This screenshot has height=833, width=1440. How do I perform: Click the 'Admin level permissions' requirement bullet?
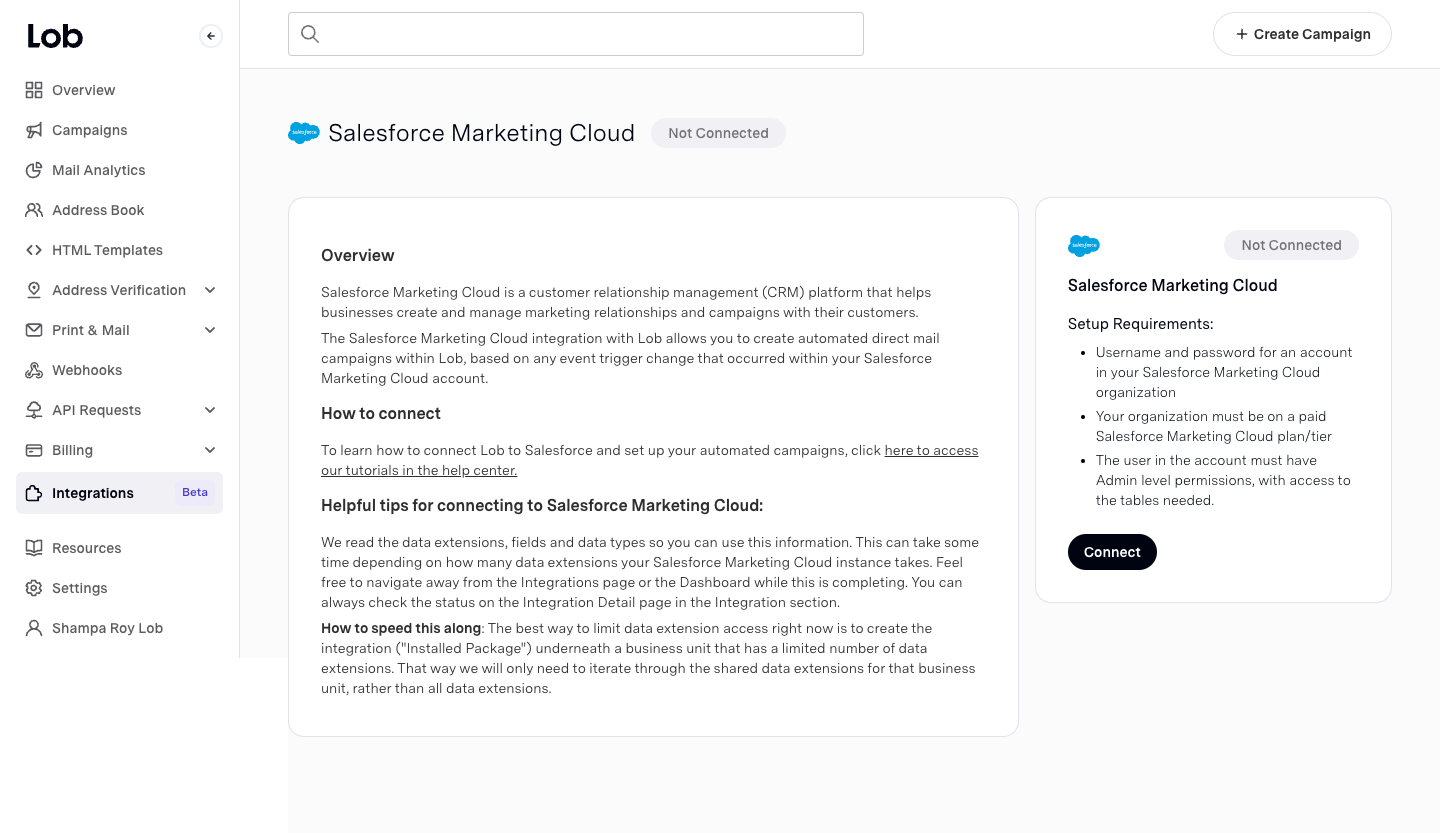tap(1223, 480)
